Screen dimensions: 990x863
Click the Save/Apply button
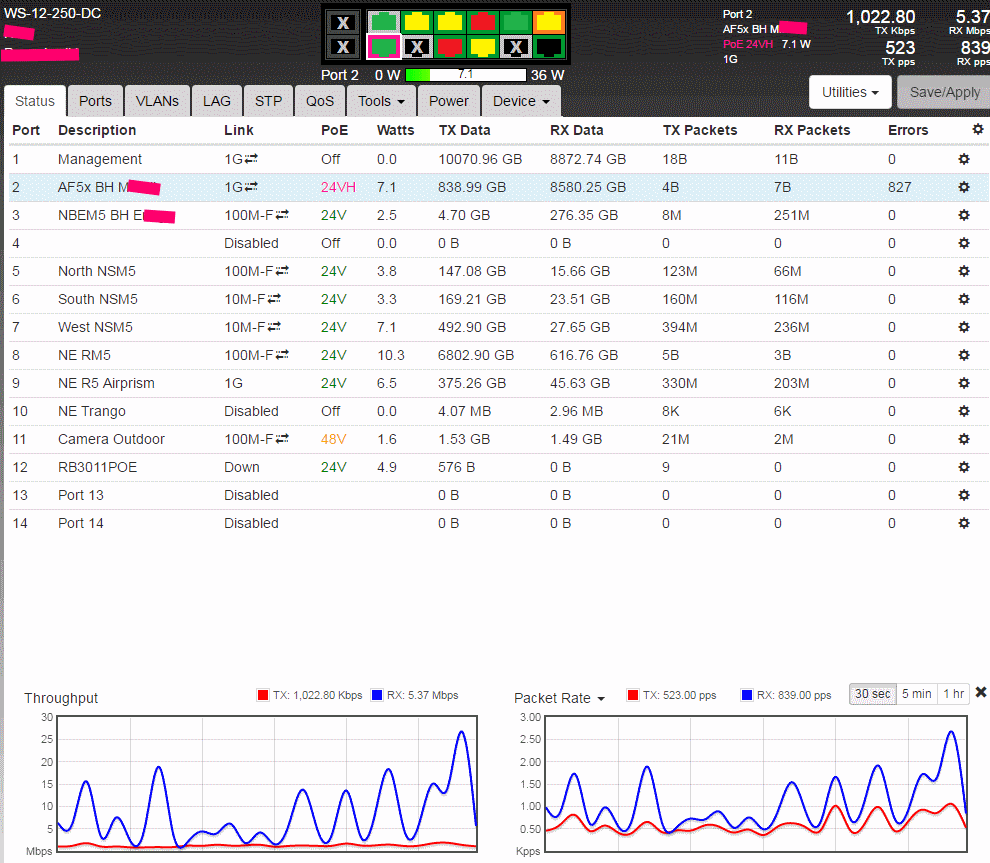[943, 92]
